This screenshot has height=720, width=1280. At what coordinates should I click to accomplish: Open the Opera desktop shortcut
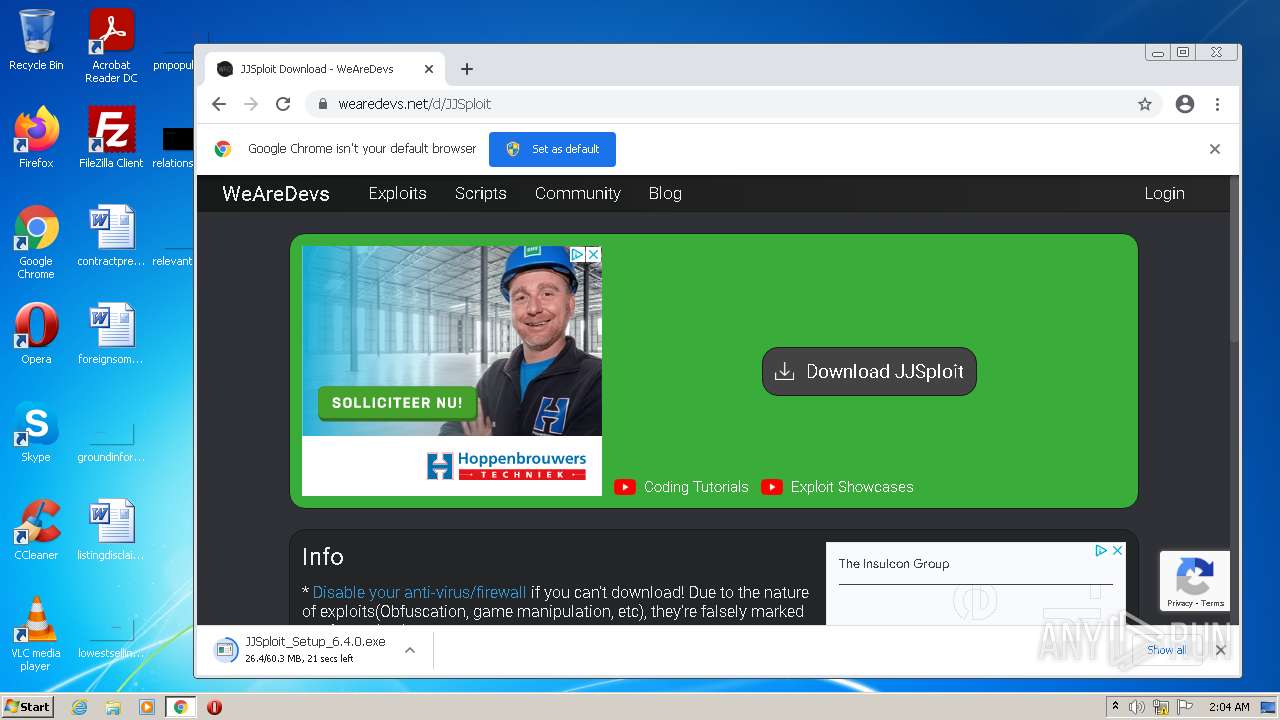36,333
